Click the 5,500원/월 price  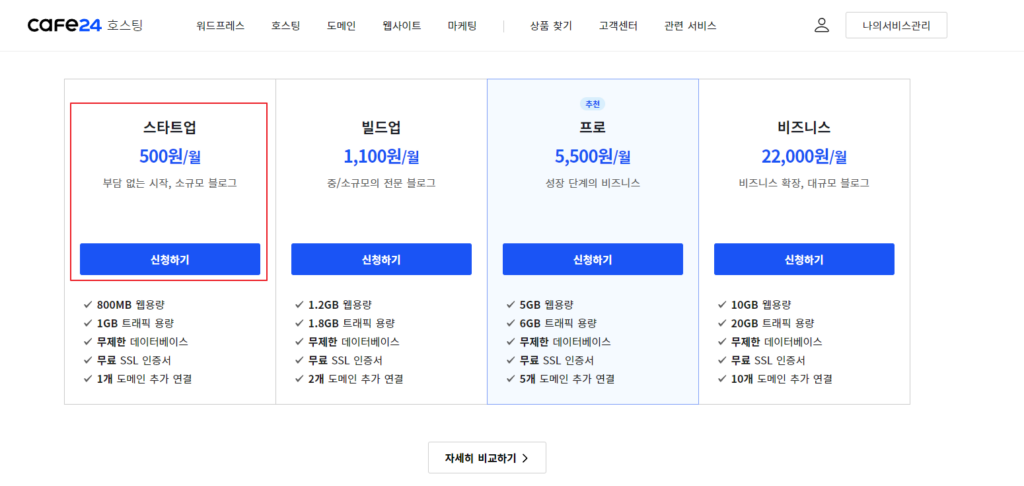592,157
